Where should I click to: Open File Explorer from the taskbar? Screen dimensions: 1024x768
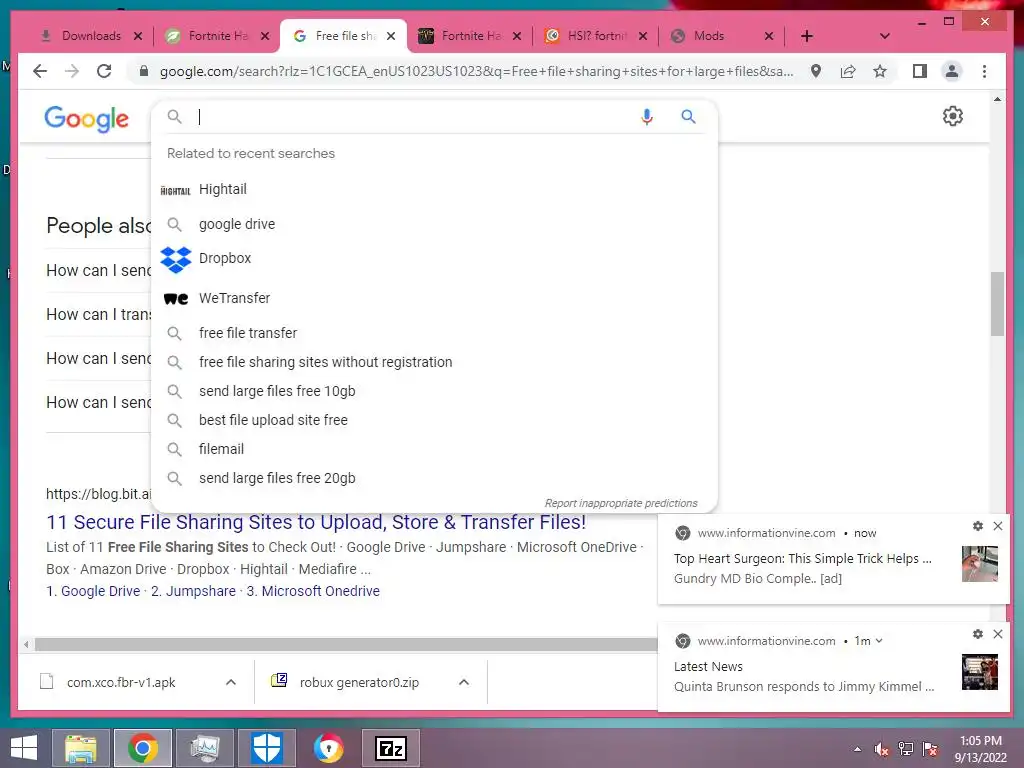coord(81,748)
